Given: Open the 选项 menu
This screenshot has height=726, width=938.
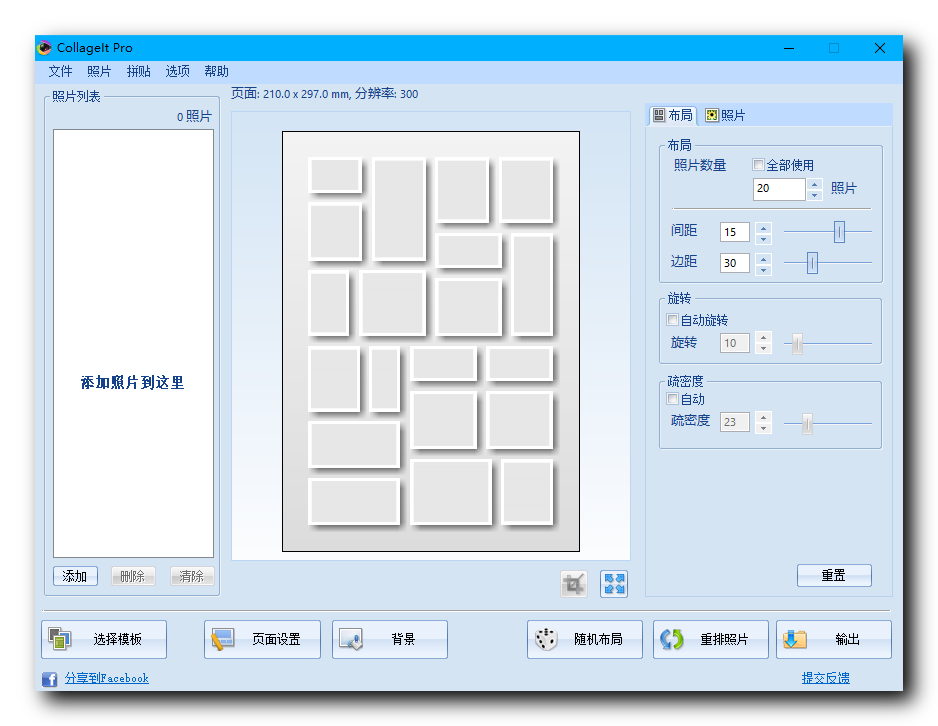Looking at the screenshot, I should click(x=178, y=71).
